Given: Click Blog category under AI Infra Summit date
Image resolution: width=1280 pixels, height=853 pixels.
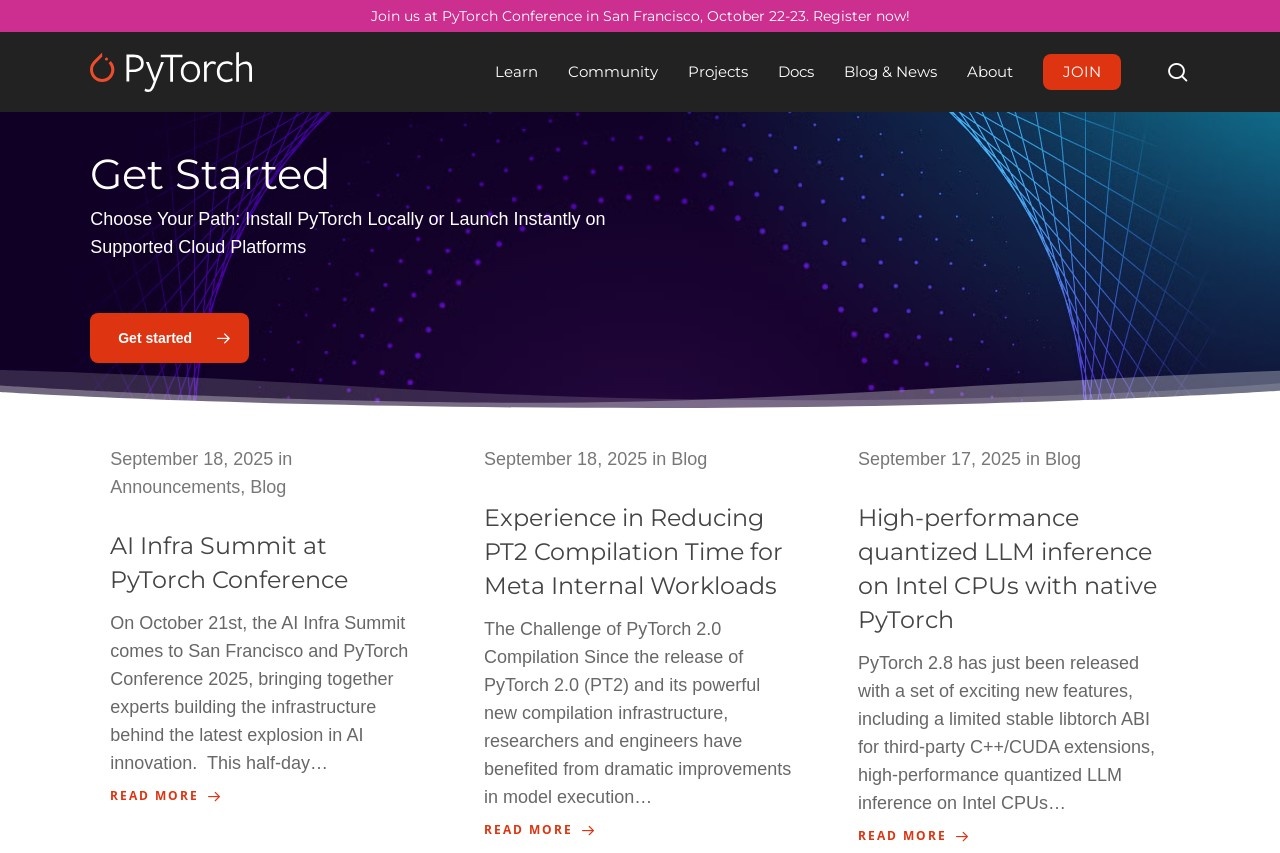Looking at the screenshot, I should [x=268, y=487].
